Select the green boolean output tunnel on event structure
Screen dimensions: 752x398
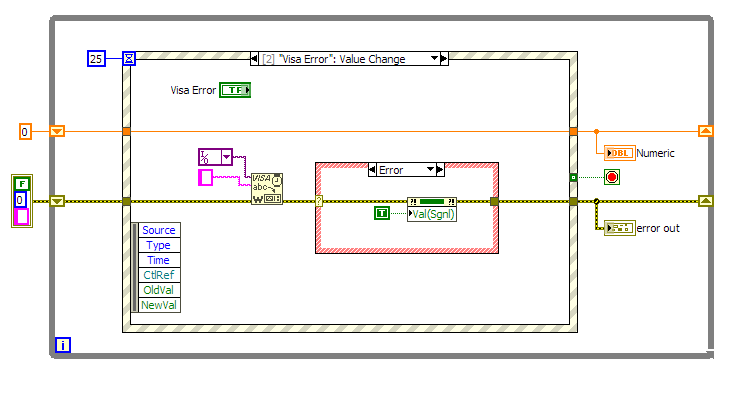(573, 177)
